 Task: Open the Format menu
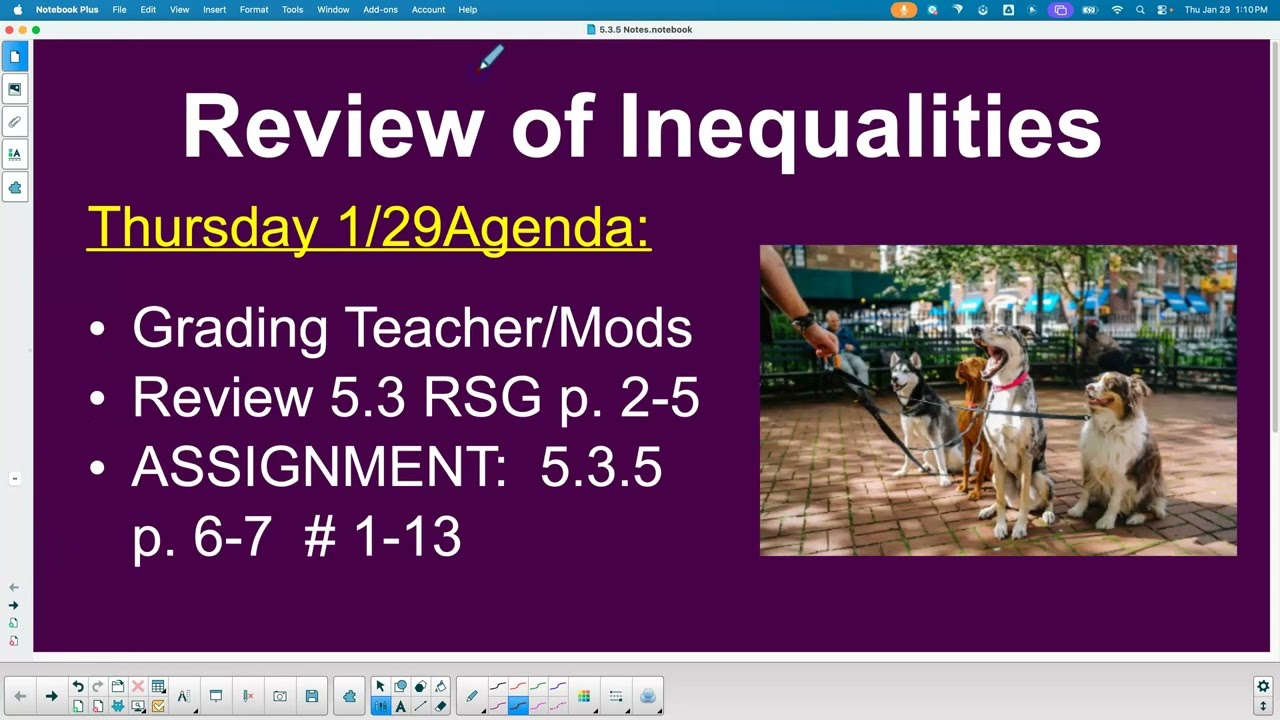click(x=254, y=9)
